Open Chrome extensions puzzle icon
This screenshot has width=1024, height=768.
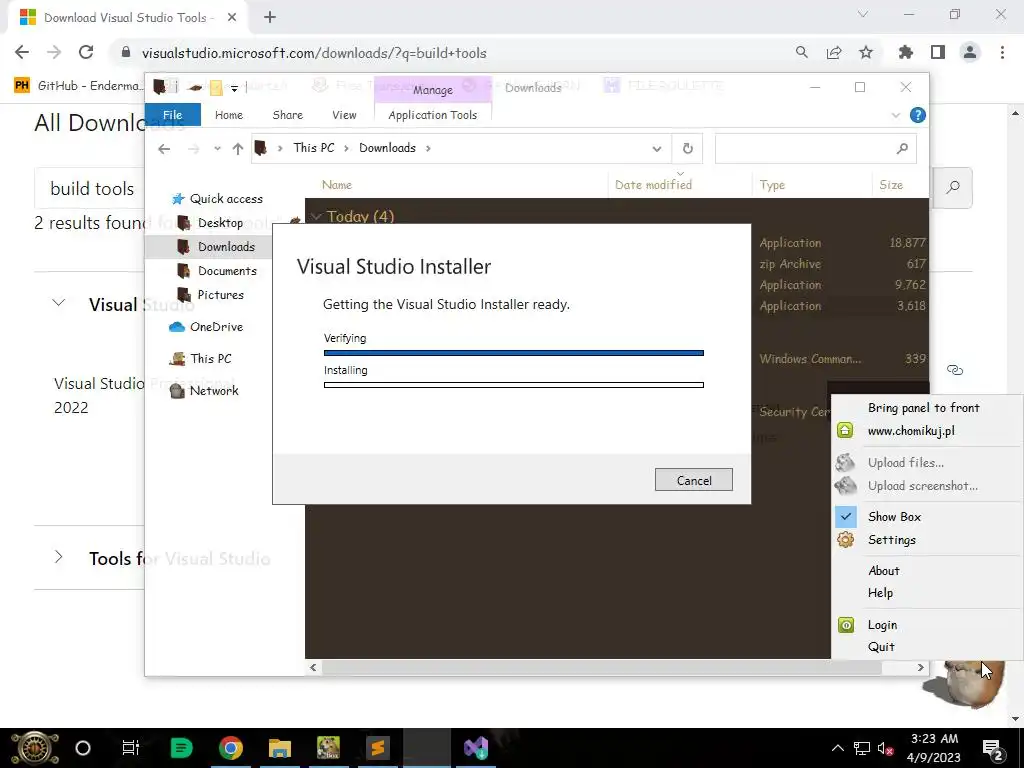(906, 52)
